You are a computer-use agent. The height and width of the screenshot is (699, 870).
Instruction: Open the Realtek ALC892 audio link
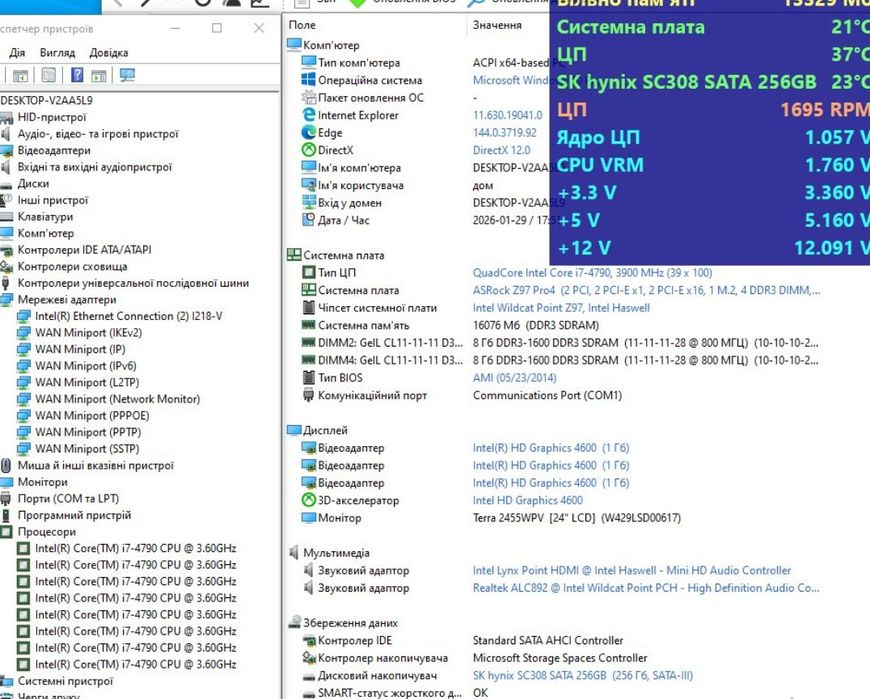(646, 588)
